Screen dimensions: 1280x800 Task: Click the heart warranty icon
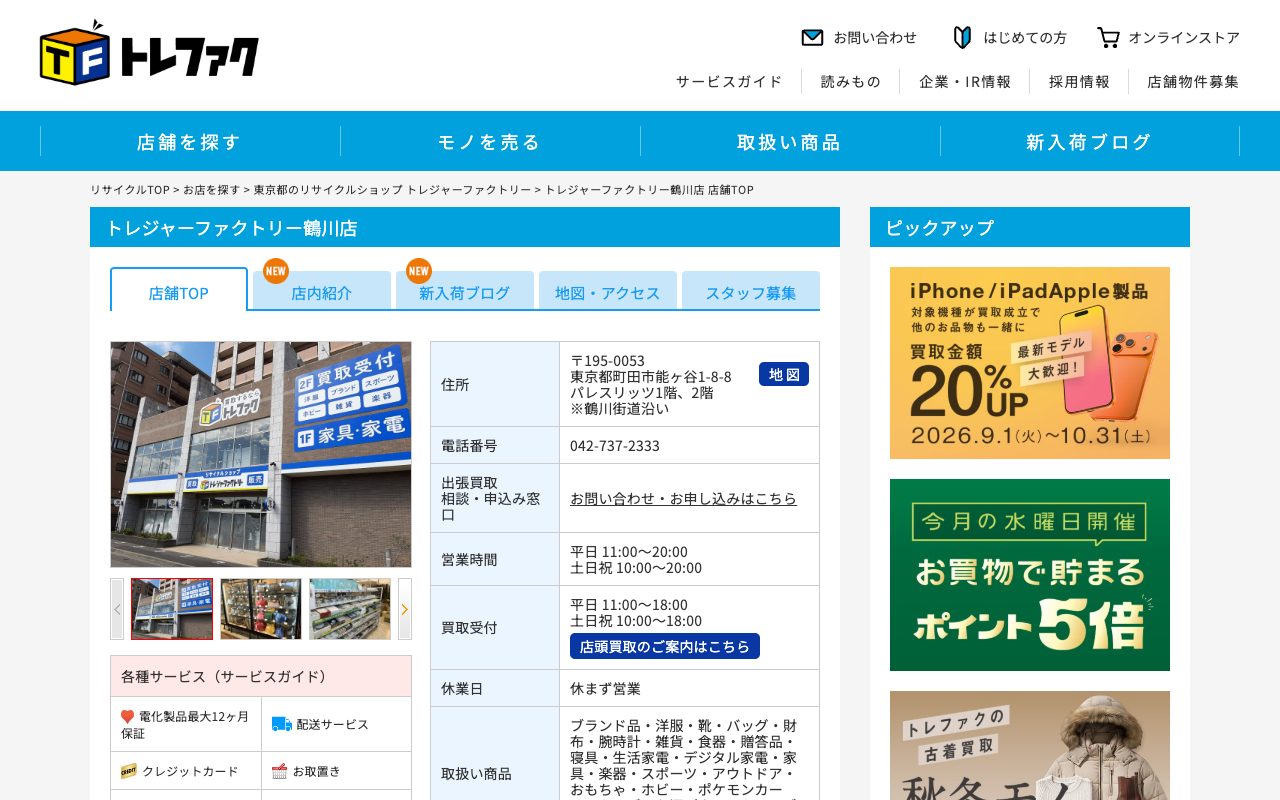[128, 716]
